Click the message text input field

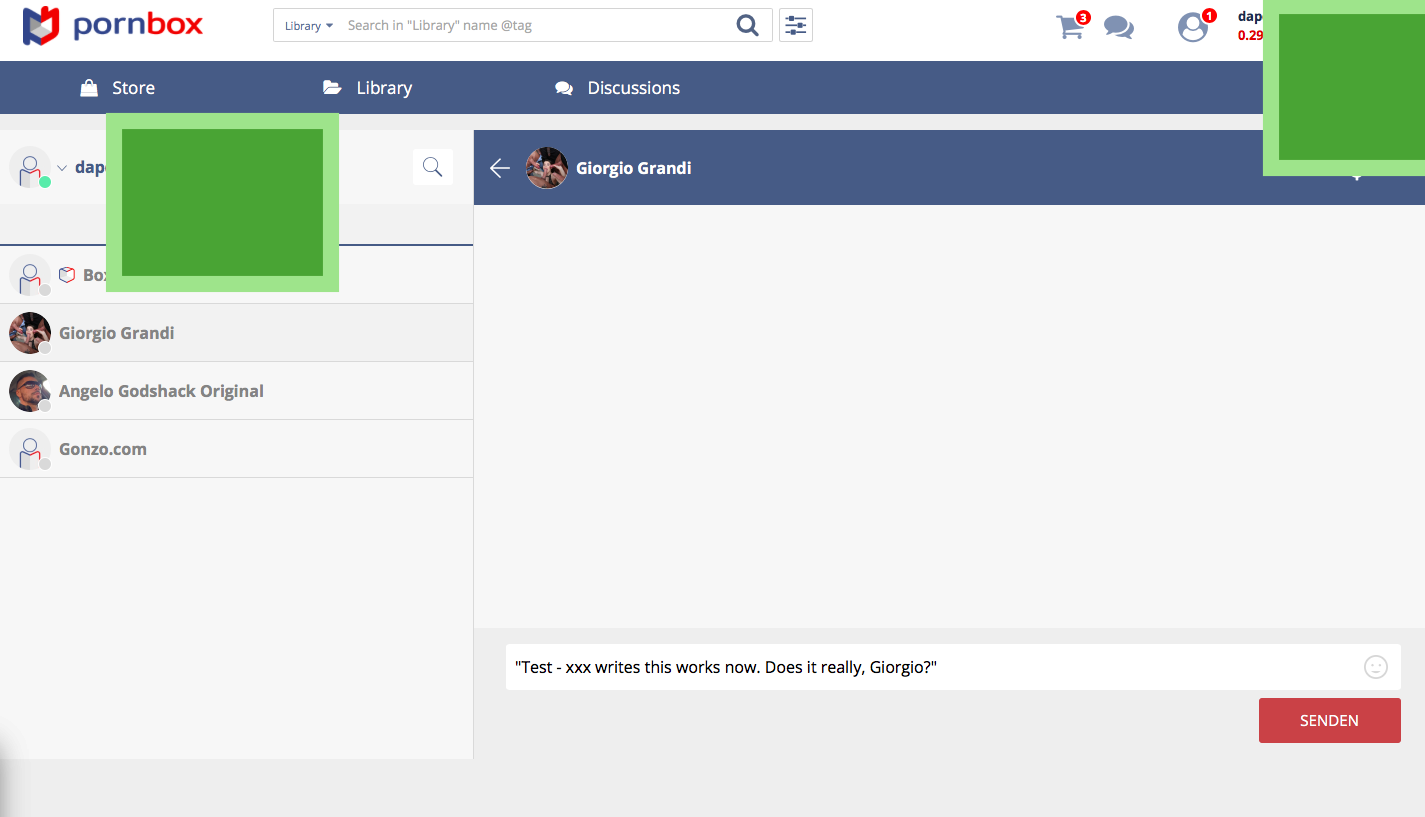(930, 667)
